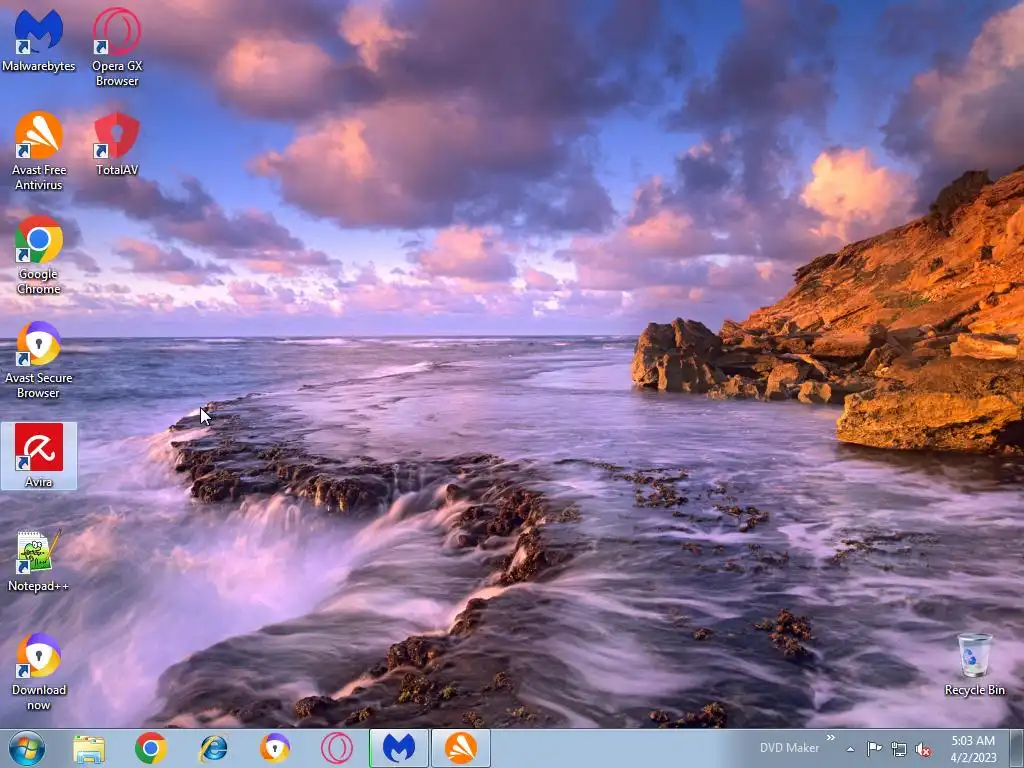Open the Action Center flag icon
The image size is (1024, 768).
pyautogui.click(x=874, y=749)
